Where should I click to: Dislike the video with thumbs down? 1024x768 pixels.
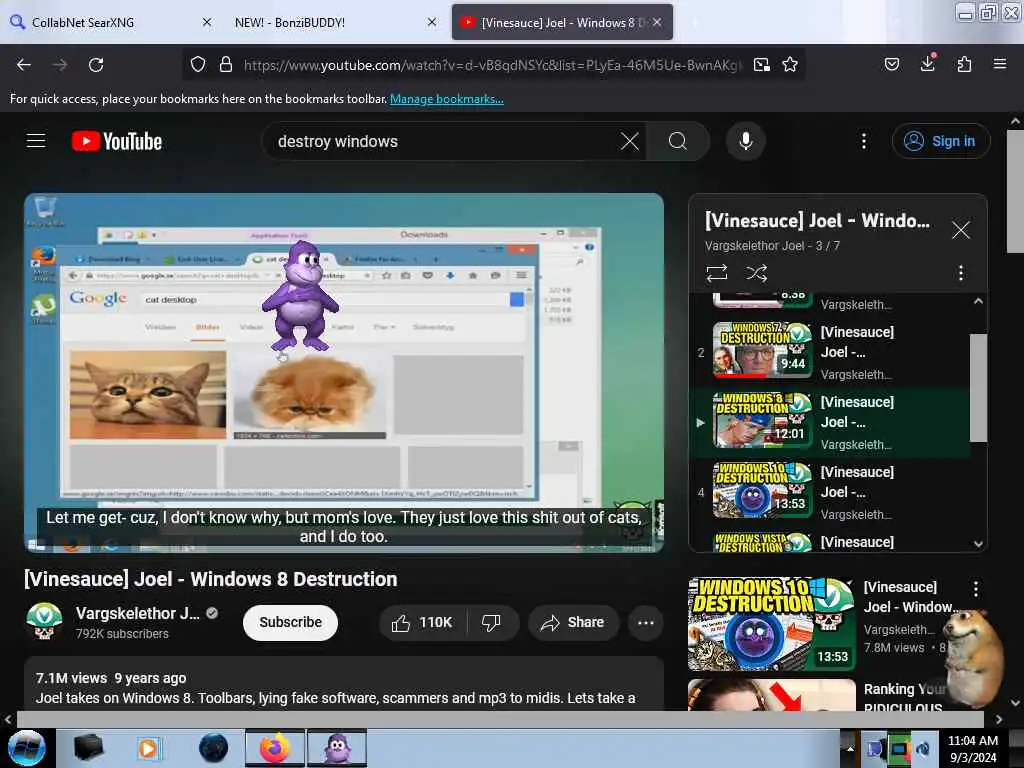coord(492,623)
